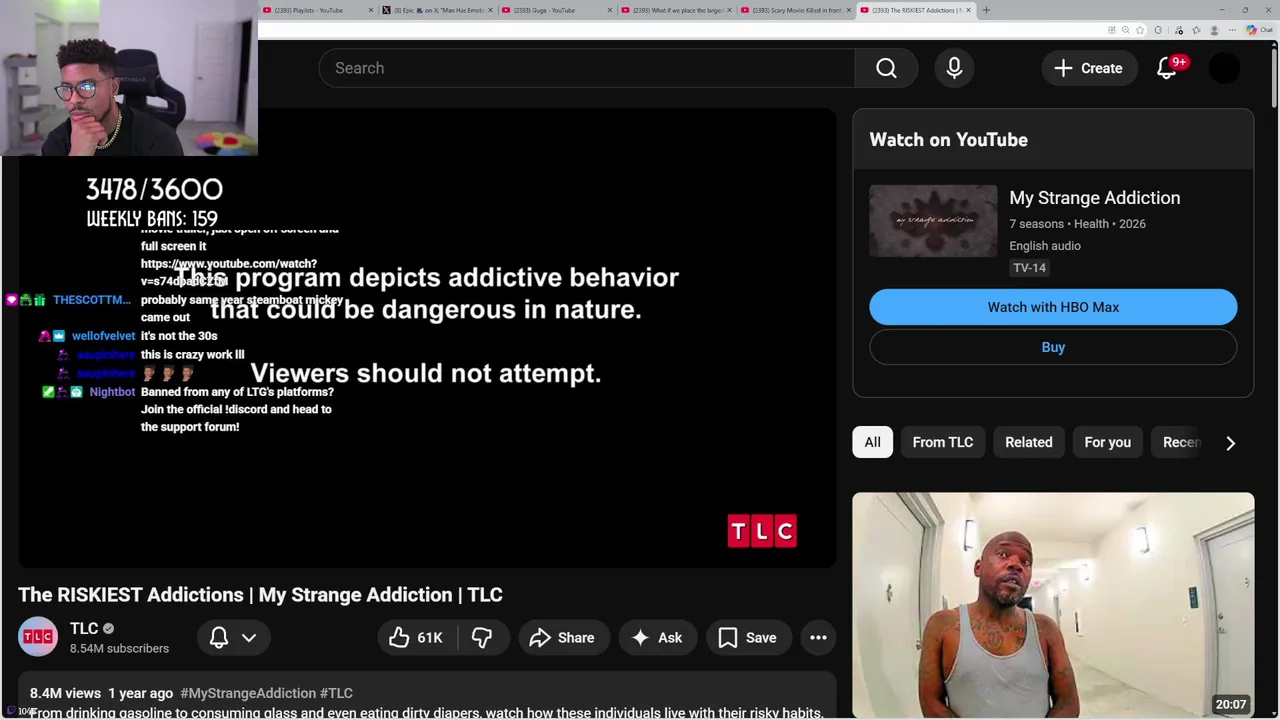The height and width of the screenshot is (720, 1280).
Task: Open Edge zoom magnifier icon in address bar
Action: point(1126,30)
